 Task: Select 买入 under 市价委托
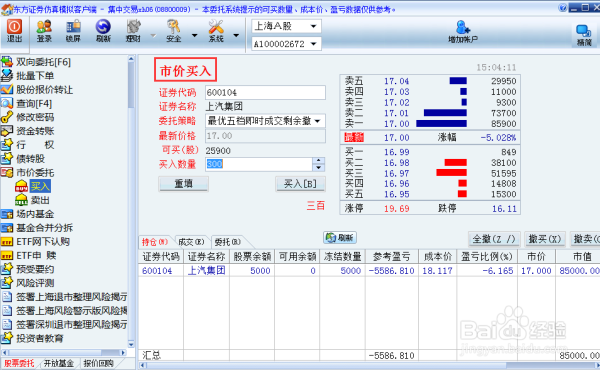[40, 186]
